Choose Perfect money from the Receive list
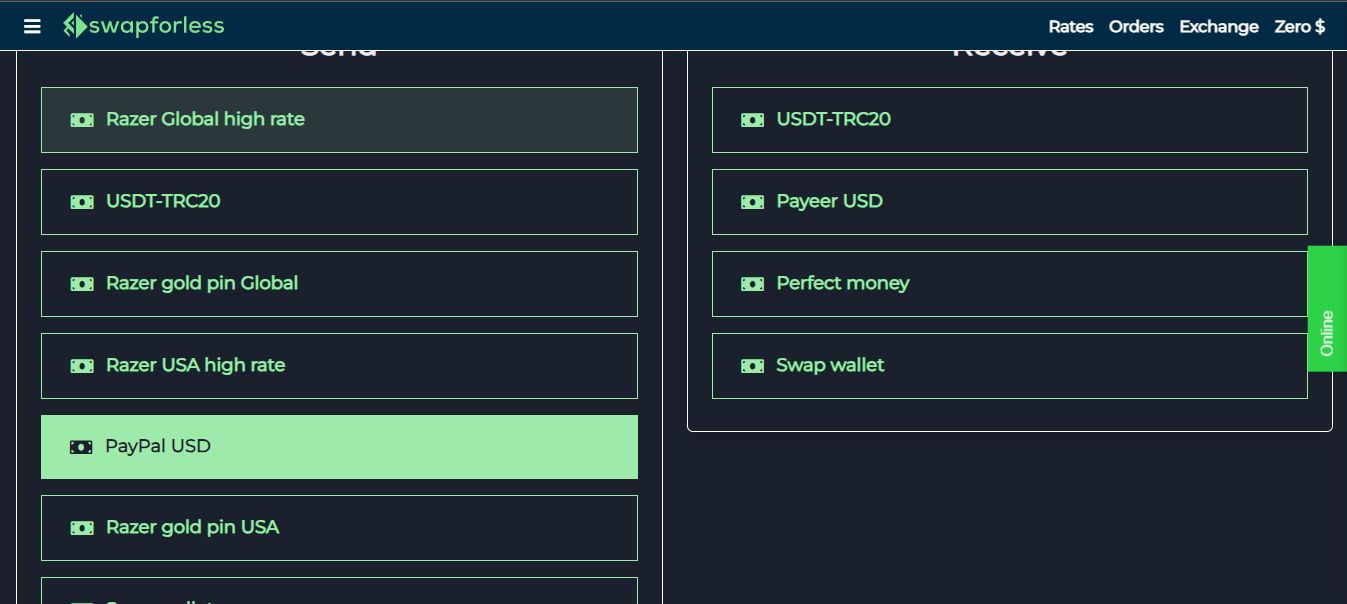Screen dimensions: 1347x604 pos(1009,283)
